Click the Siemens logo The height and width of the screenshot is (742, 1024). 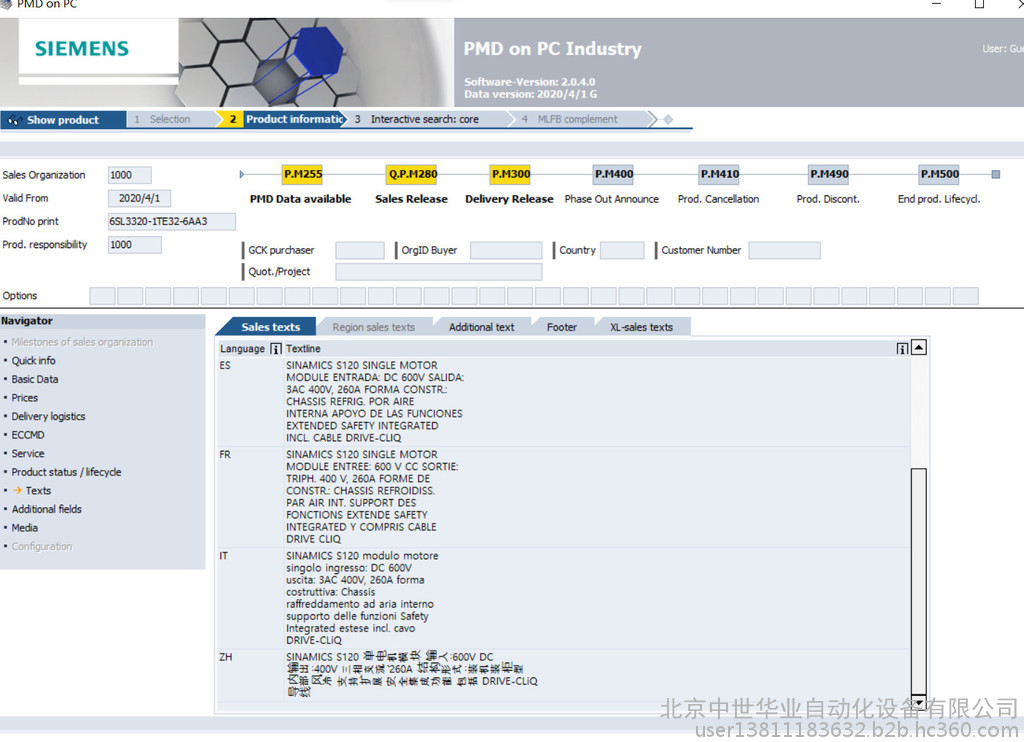click(82, 48)
